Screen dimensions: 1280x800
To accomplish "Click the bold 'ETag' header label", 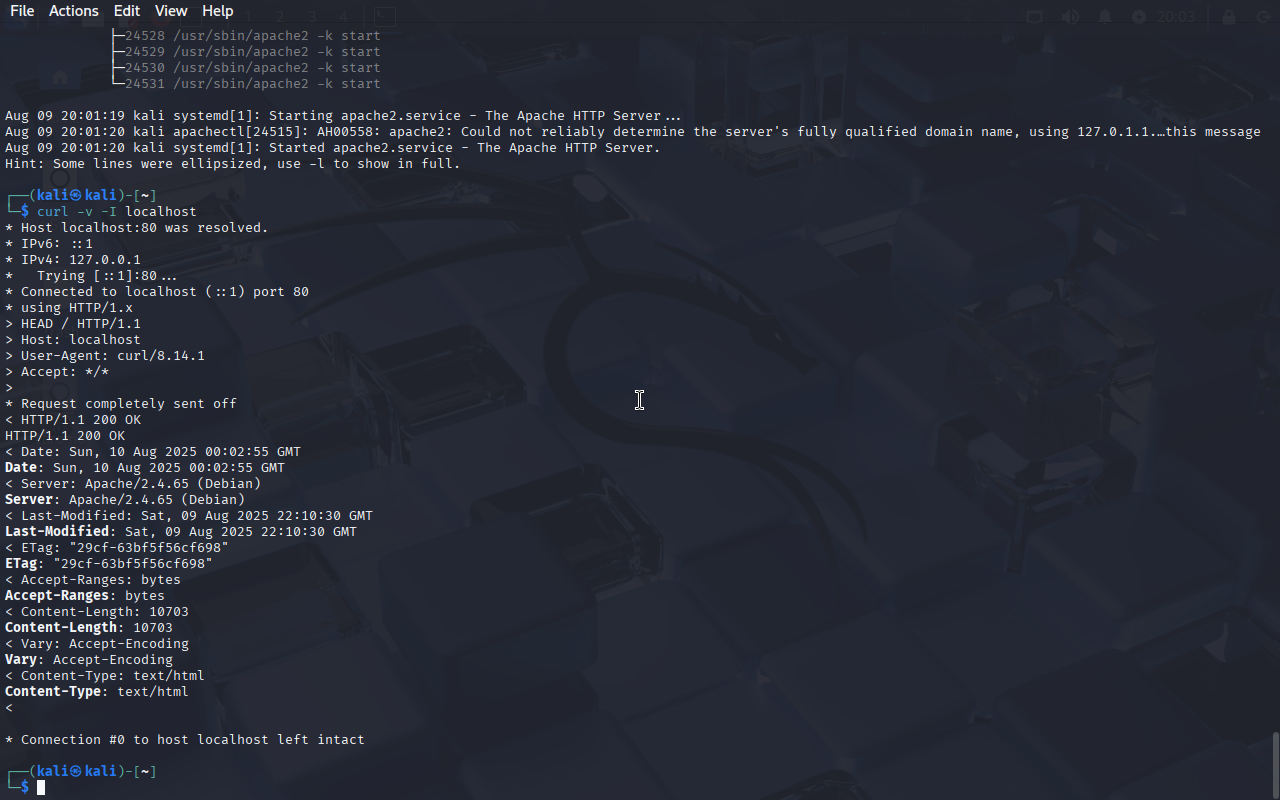I will [x=21, y=564].
